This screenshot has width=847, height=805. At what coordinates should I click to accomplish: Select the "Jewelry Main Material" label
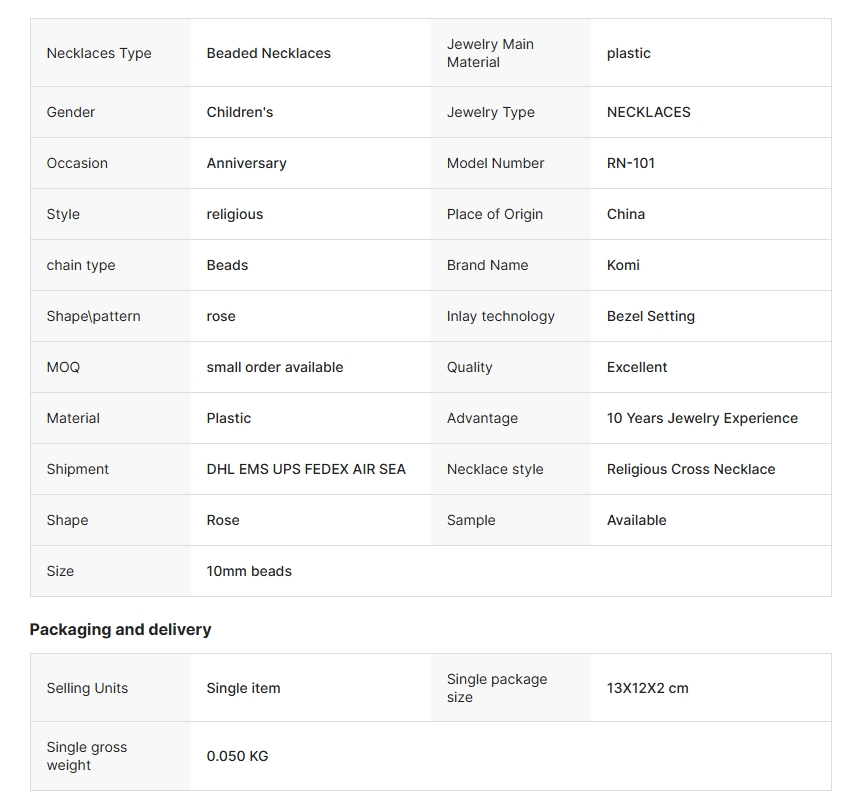[x=490, y=53]
